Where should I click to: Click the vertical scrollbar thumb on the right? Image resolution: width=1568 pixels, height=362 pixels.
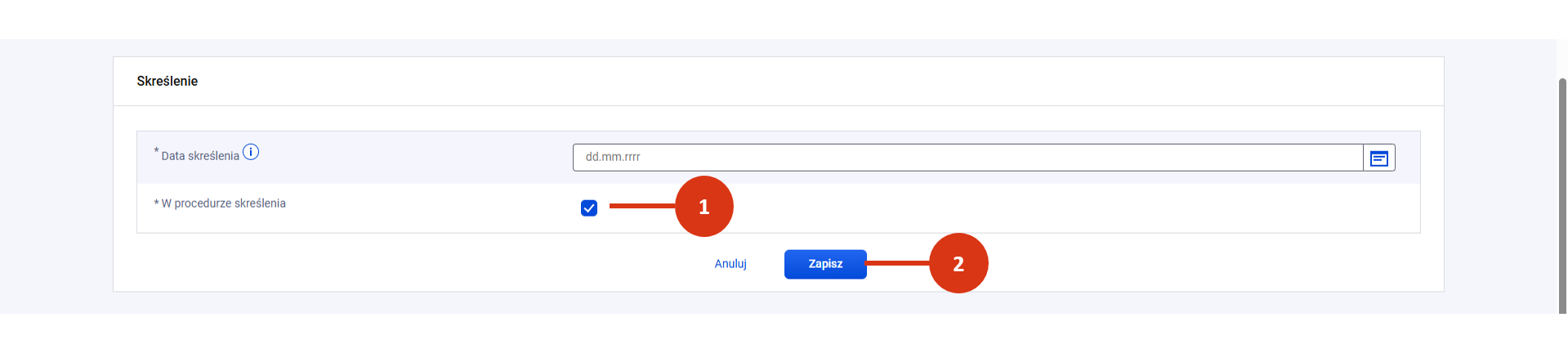[x=1562, y=195]
